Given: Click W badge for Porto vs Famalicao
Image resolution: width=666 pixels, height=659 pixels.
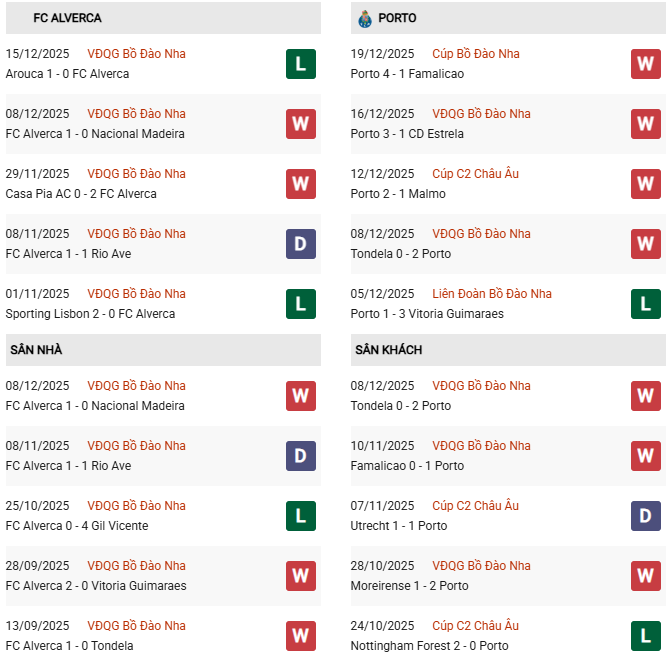Looking at the screenshot, I should tap(645, 64).
